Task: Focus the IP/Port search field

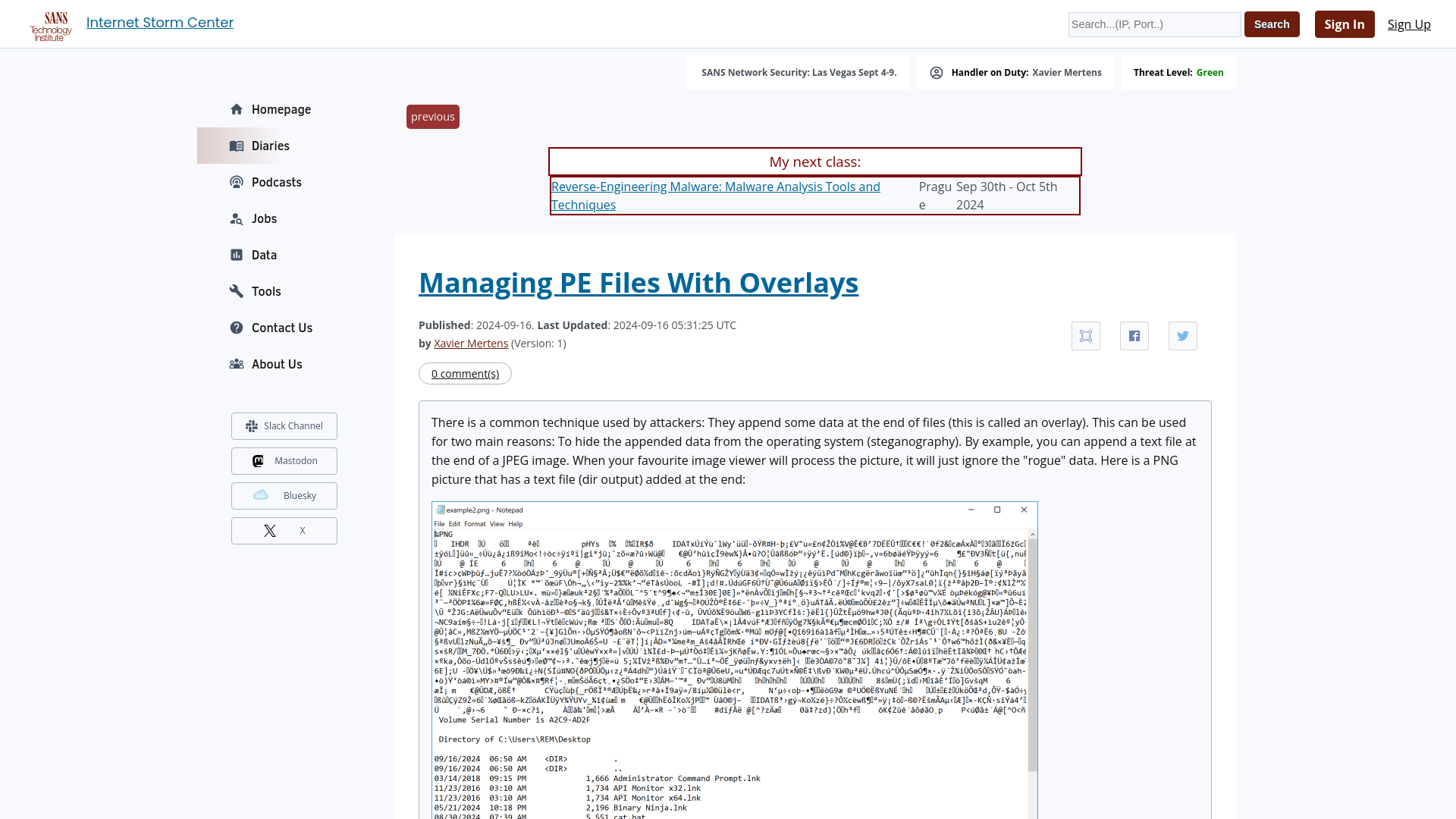Action: coord(1154,24)
